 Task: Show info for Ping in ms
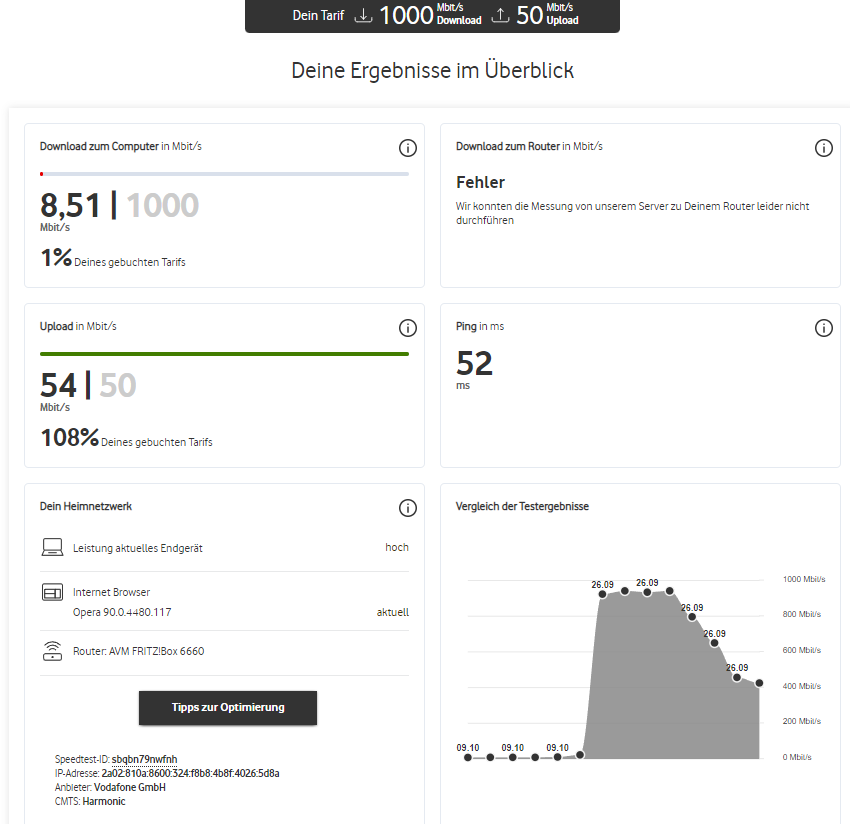(x=823, y=327)
